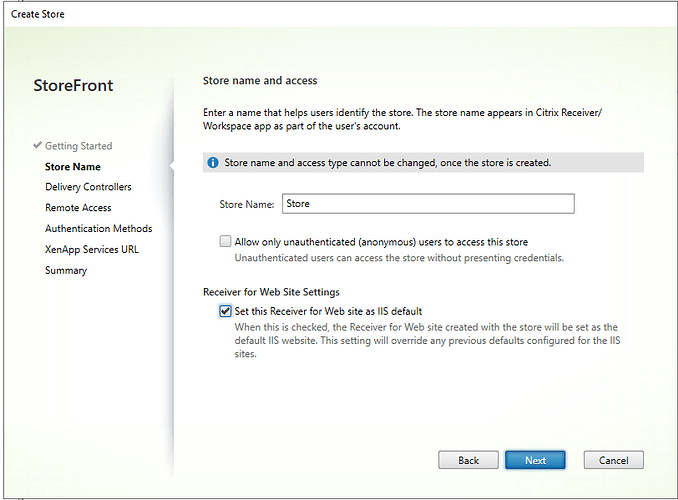Enable the anonymous users only checkbox
This screenshot has width=678, height=500.
click(226, 241)
